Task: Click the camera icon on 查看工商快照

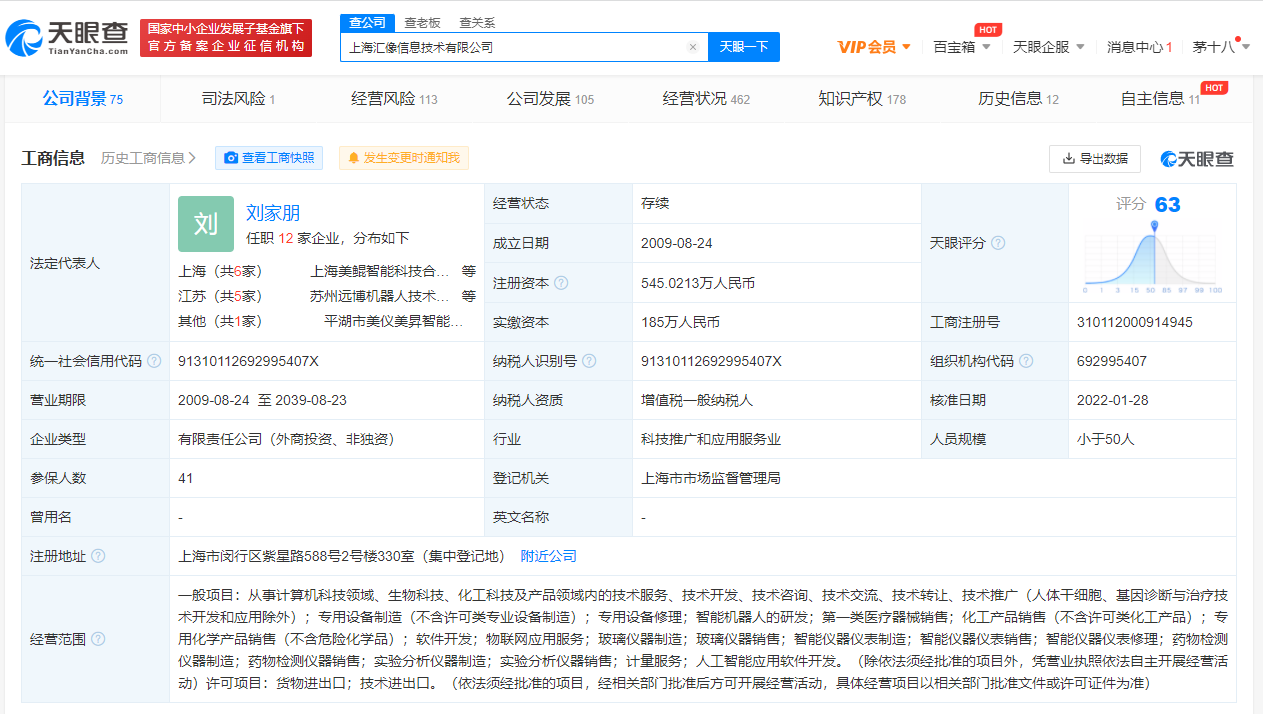Action: 230,158
